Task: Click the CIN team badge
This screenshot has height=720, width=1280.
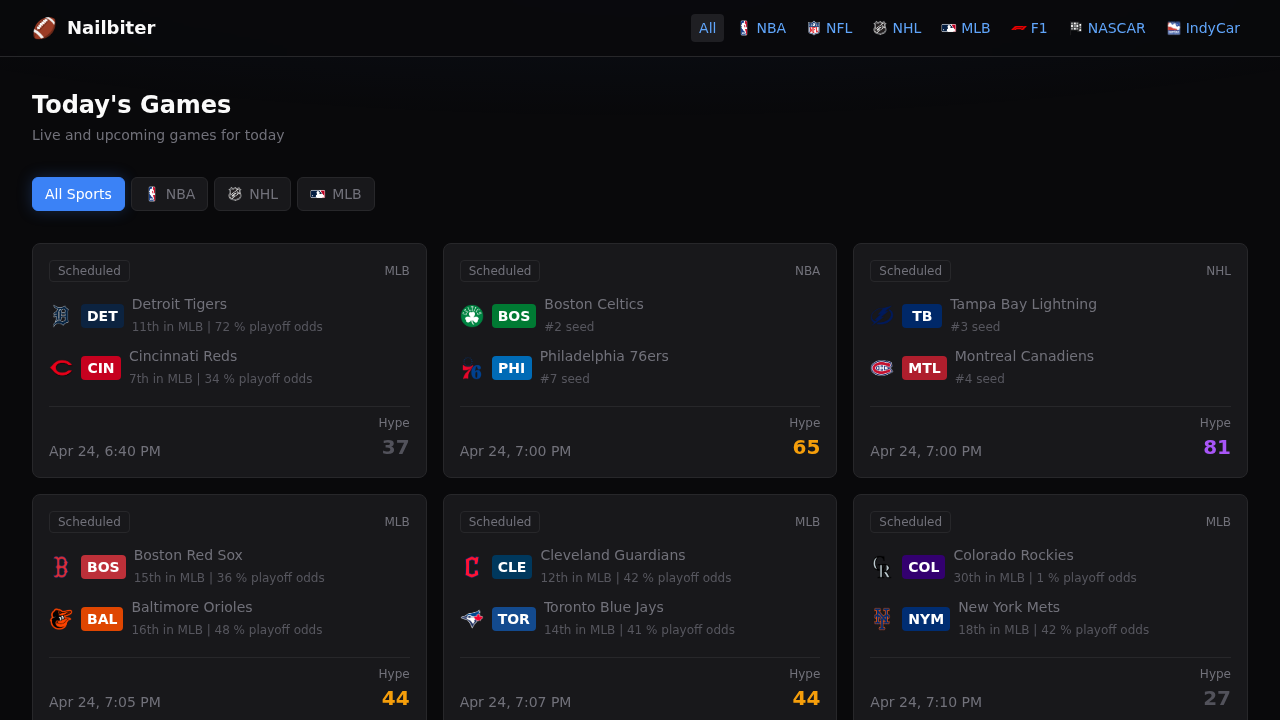Action: (101, 368)
